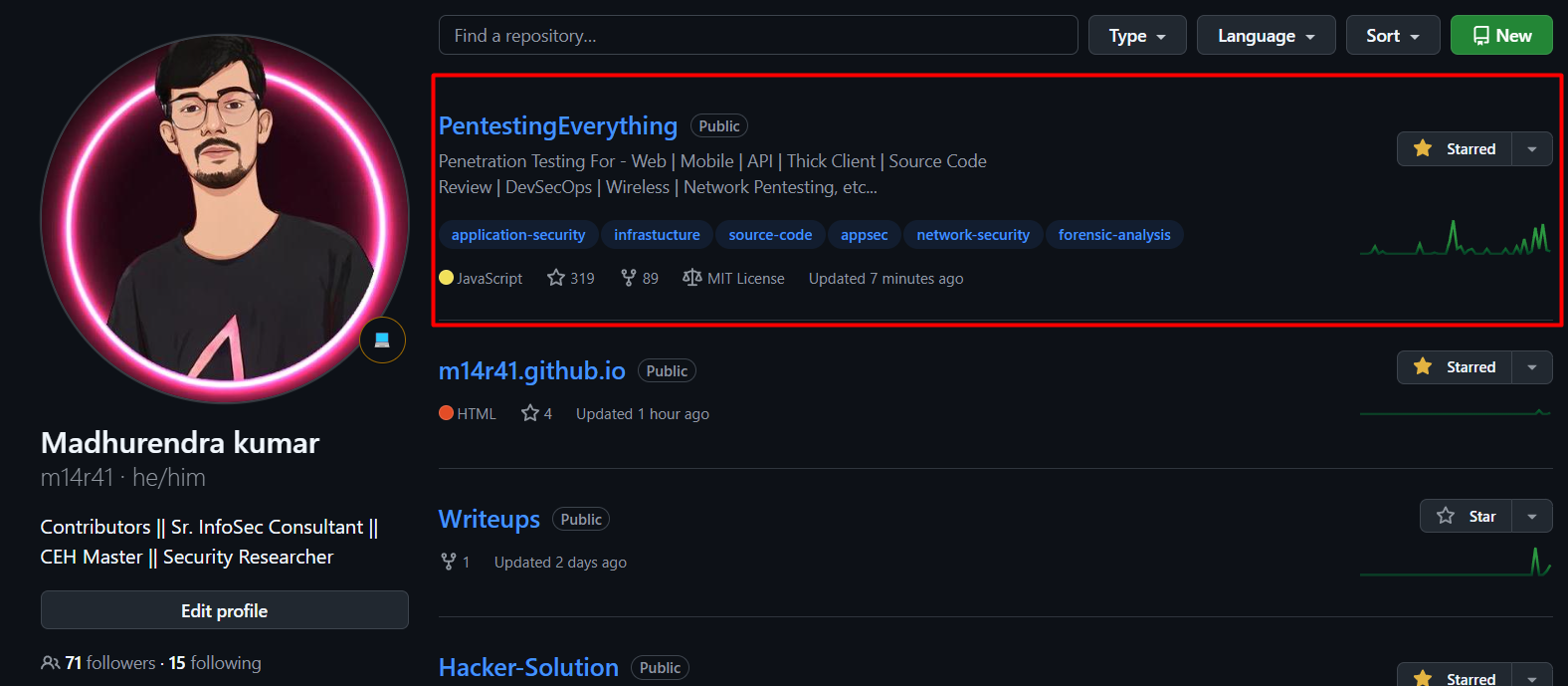Open star list dropdown for m14r41.github.io
Screen dimensions: 1568x686
[1532, 366]
